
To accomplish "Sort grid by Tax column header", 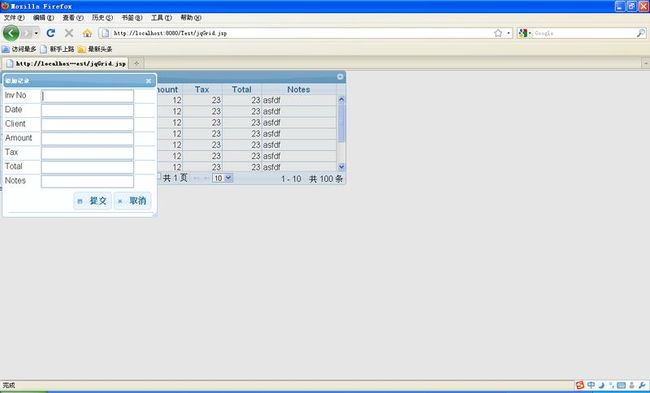I will 202,90.
